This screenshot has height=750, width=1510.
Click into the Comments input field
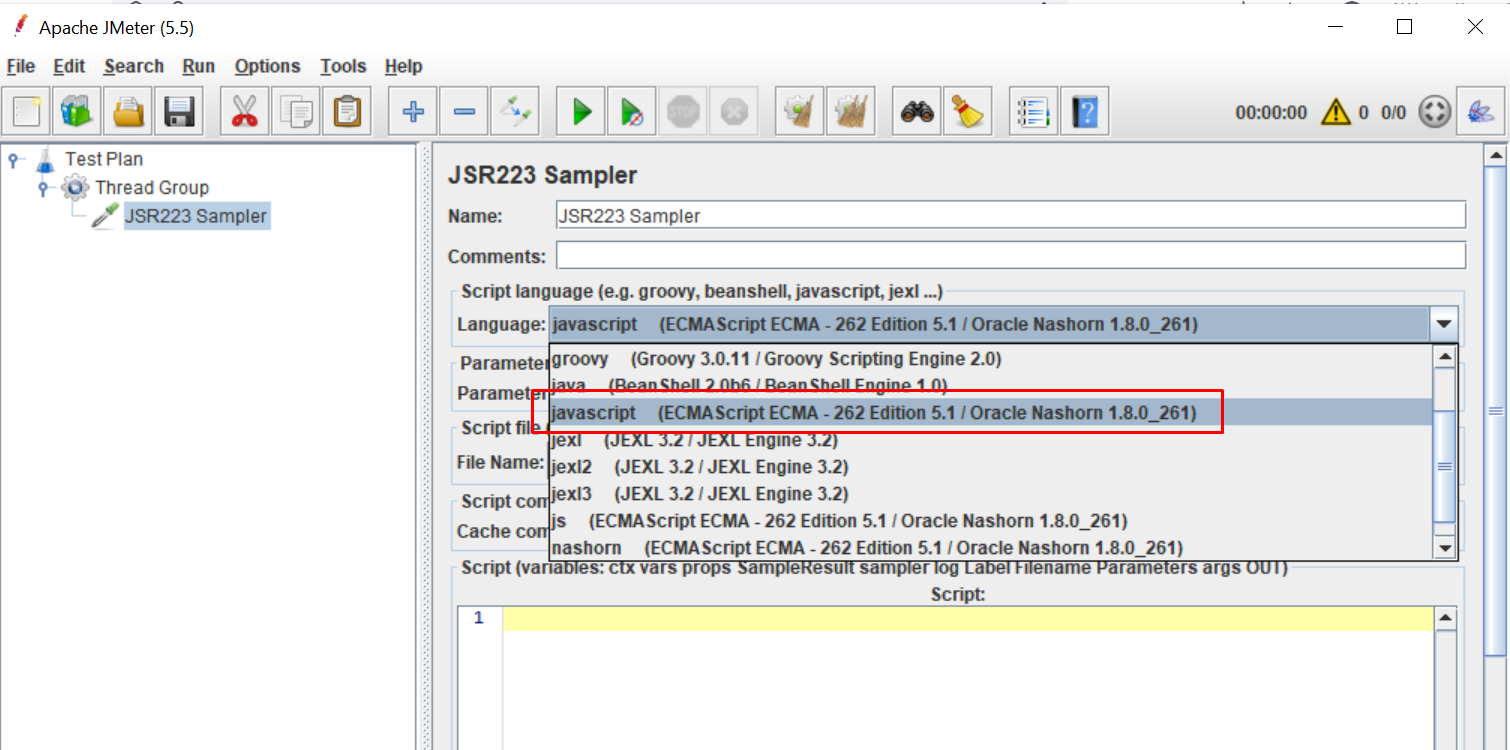(x=1011, y=255)
